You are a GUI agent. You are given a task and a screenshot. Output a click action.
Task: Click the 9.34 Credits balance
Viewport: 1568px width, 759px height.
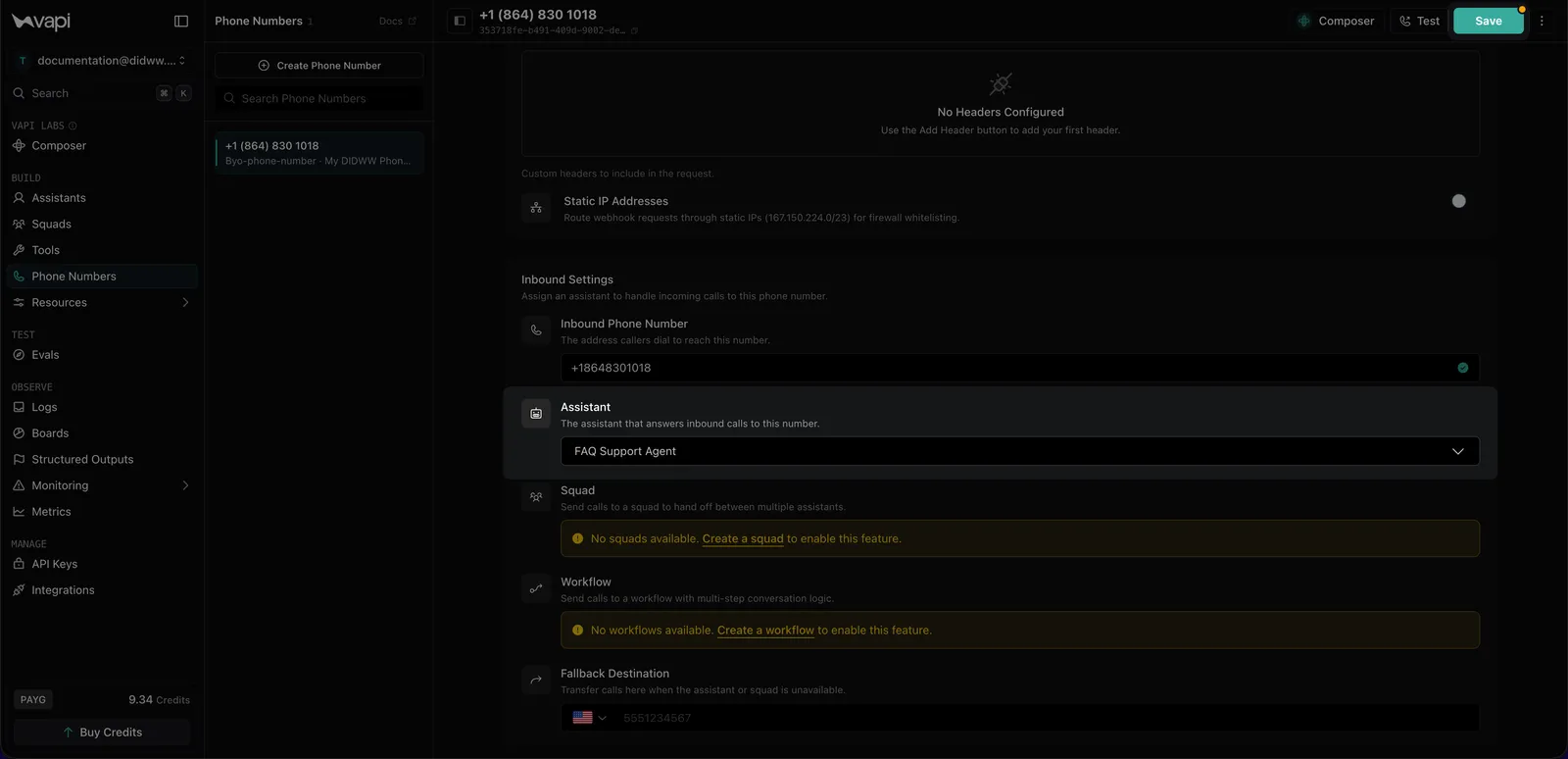pos(159,700)
